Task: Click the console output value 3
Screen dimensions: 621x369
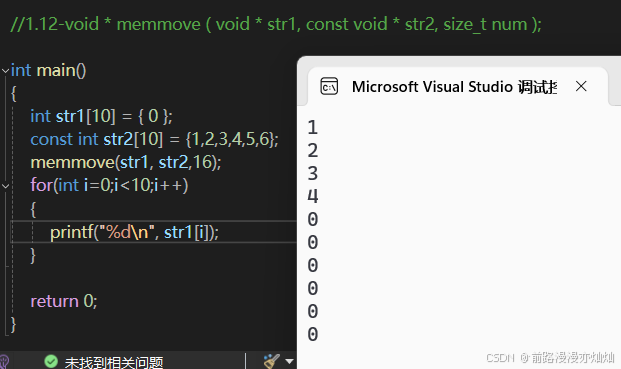Action: point(313,173)
